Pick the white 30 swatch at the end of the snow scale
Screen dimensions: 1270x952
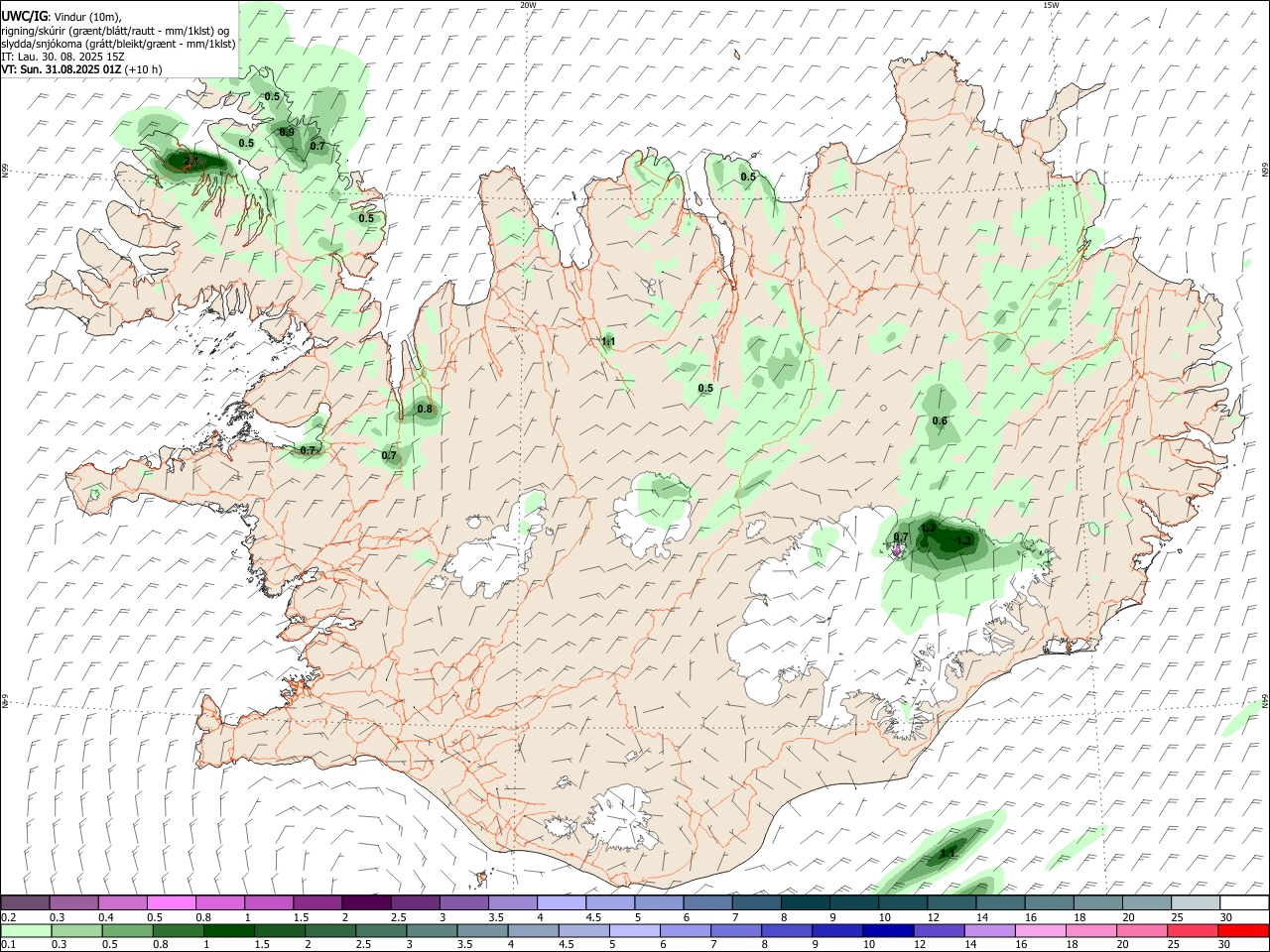[1244, 902]
